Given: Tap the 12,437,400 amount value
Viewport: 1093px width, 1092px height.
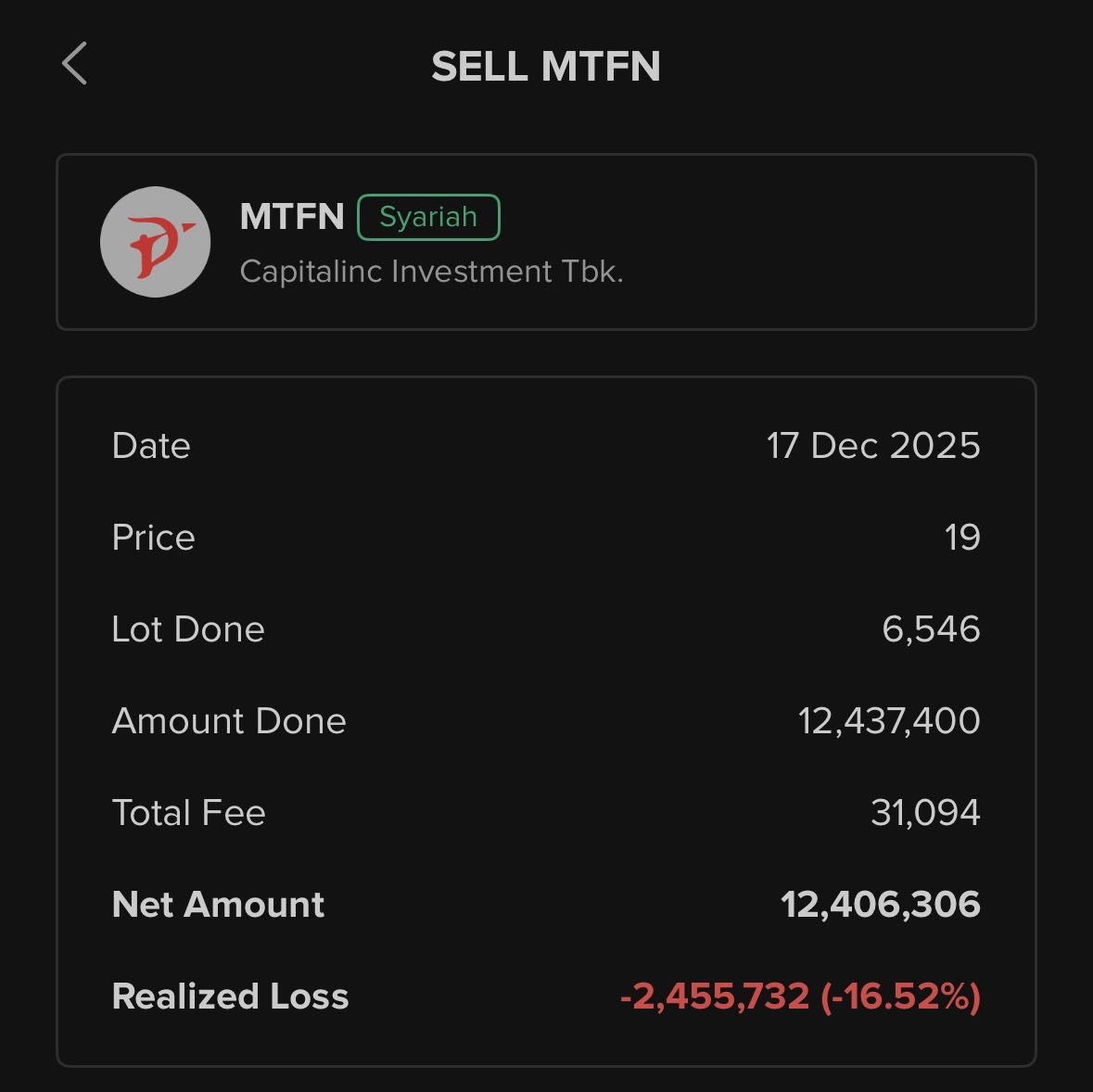Looking at the screenshot, I should [888, 721].
